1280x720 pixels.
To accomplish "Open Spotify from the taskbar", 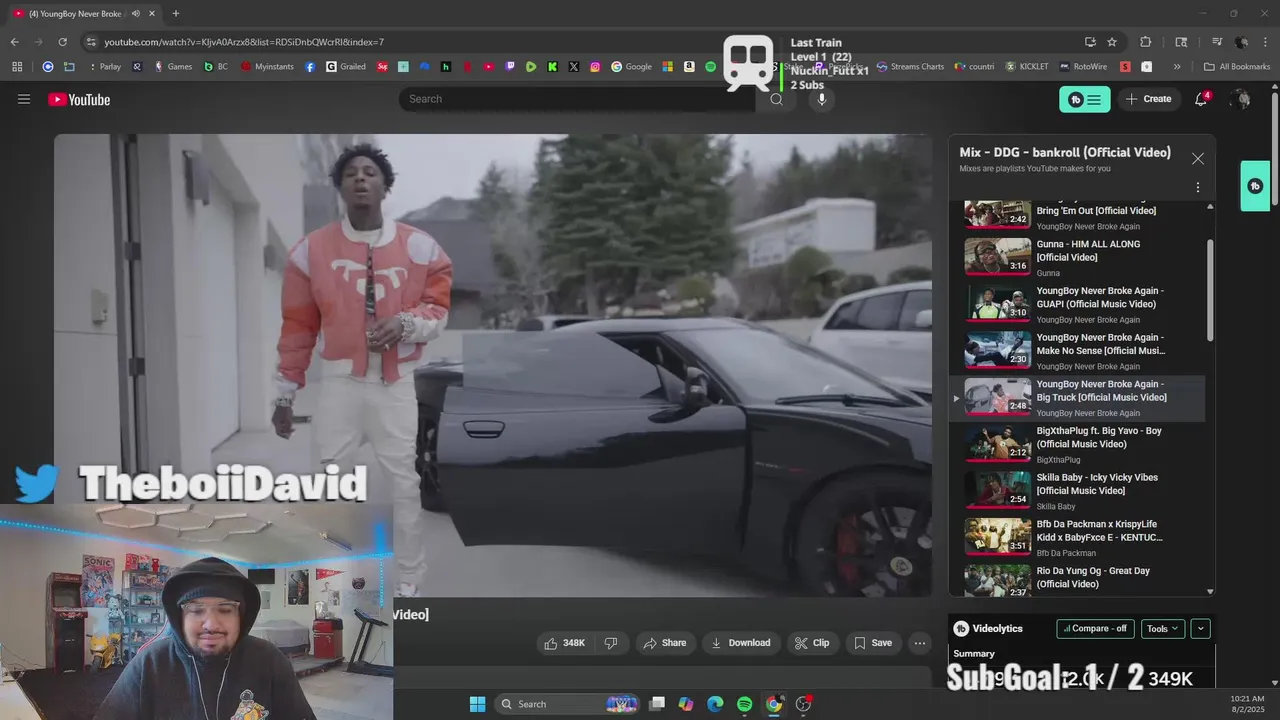I will (x=744, y=704).
